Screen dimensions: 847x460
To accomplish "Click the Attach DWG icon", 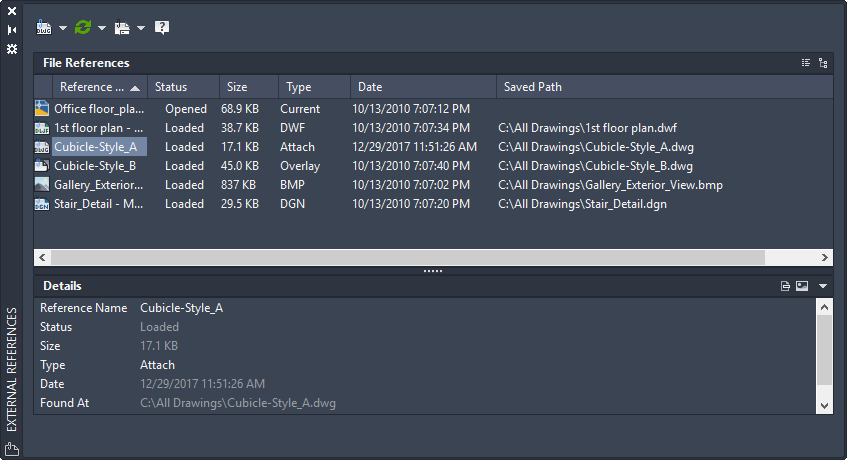I will [x=44, y=28].
